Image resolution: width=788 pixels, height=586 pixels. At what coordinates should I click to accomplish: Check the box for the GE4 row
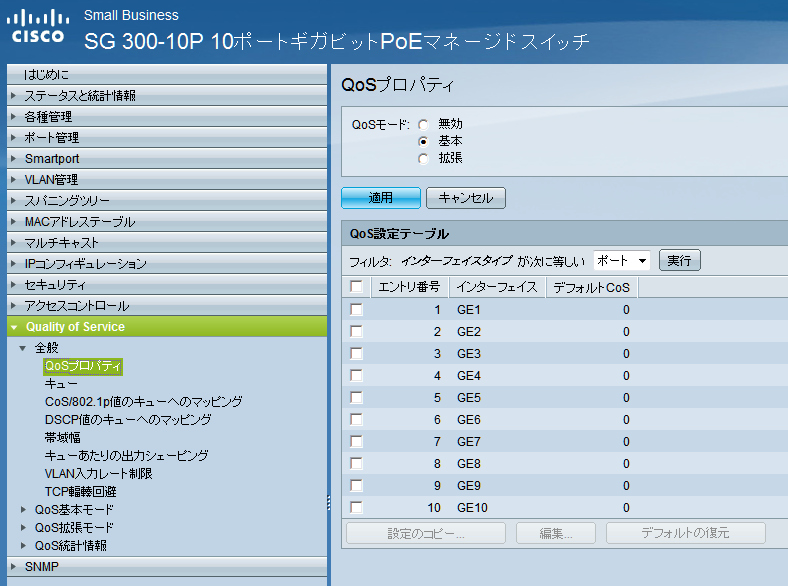click(356, 375)
